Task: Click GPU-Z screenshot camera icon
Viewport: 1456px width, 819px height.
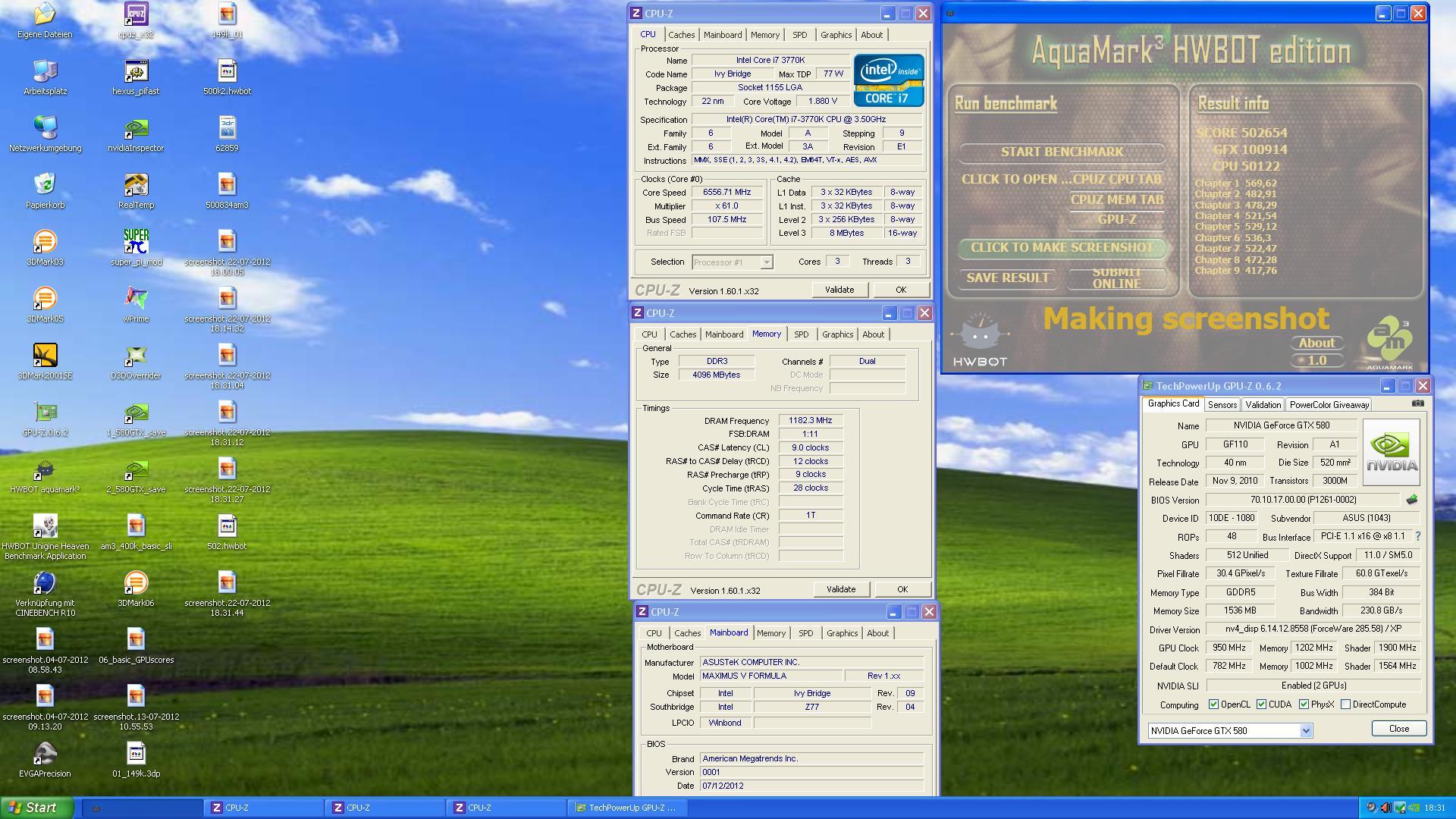Action: coord(1417,403)
